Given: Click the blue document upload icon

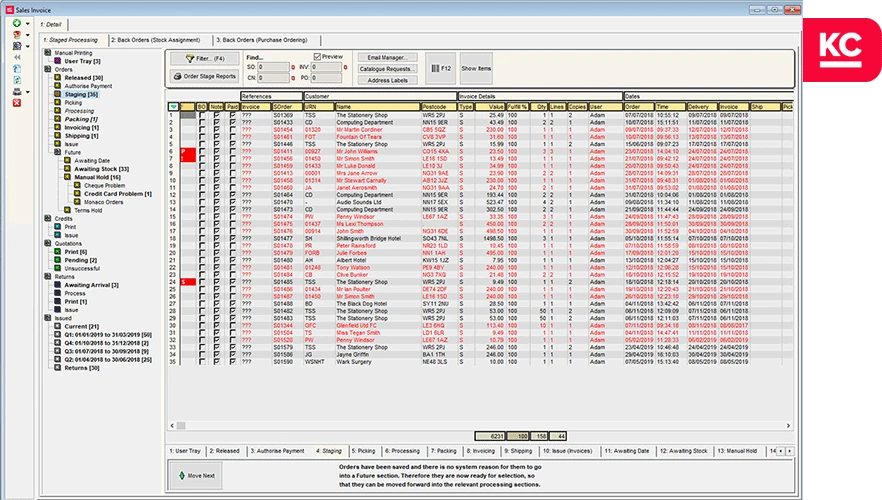Looking at the screenshot, I should tap(17, 69).
